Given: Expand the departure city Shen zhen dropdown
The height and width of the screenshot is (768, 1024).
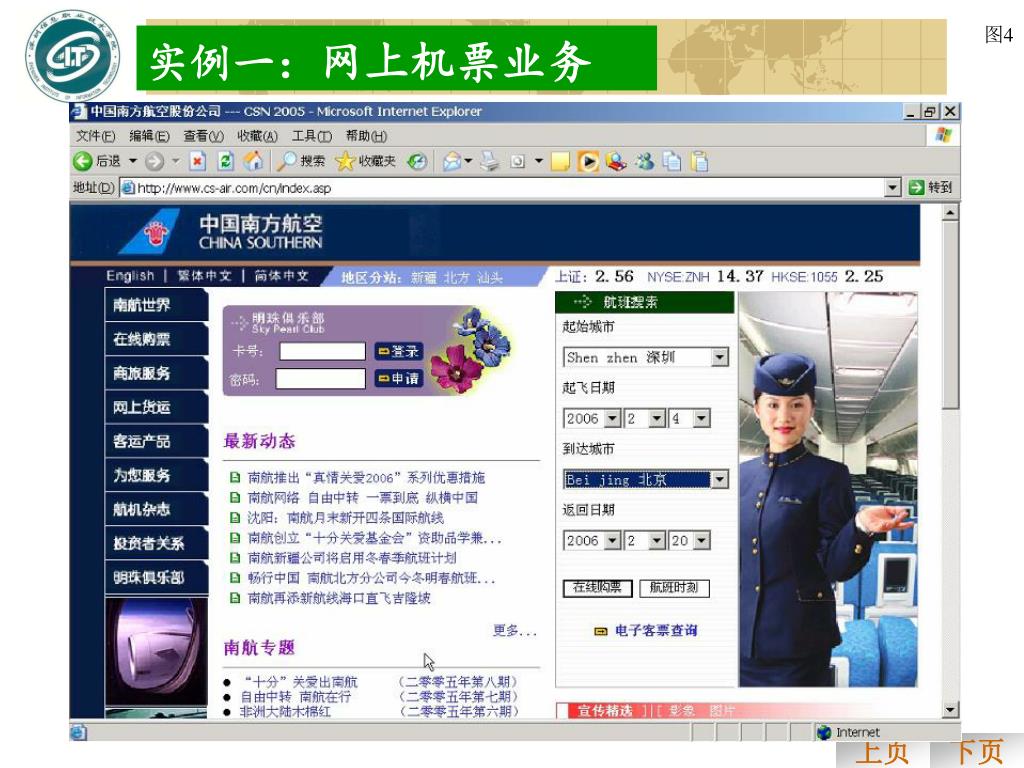Looking at the screenshot, I should 719,357.
